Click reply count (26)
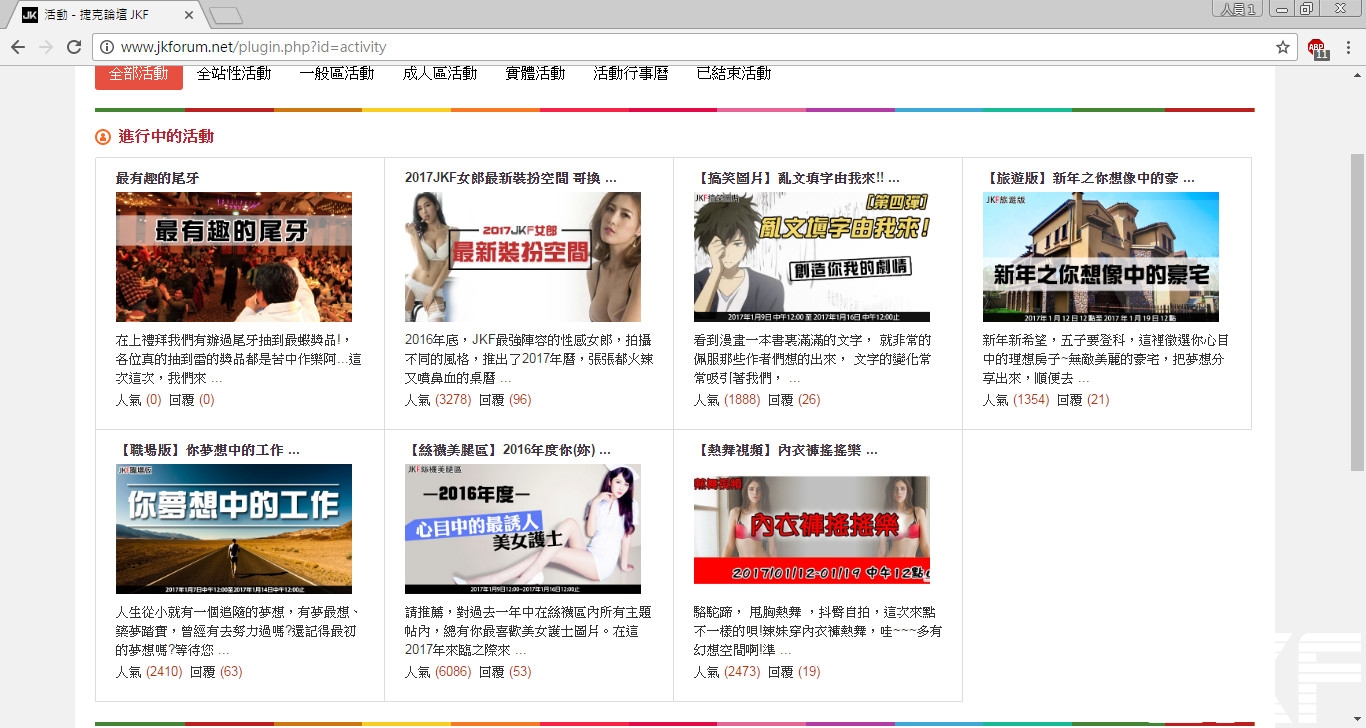 (x=809, y=399)
